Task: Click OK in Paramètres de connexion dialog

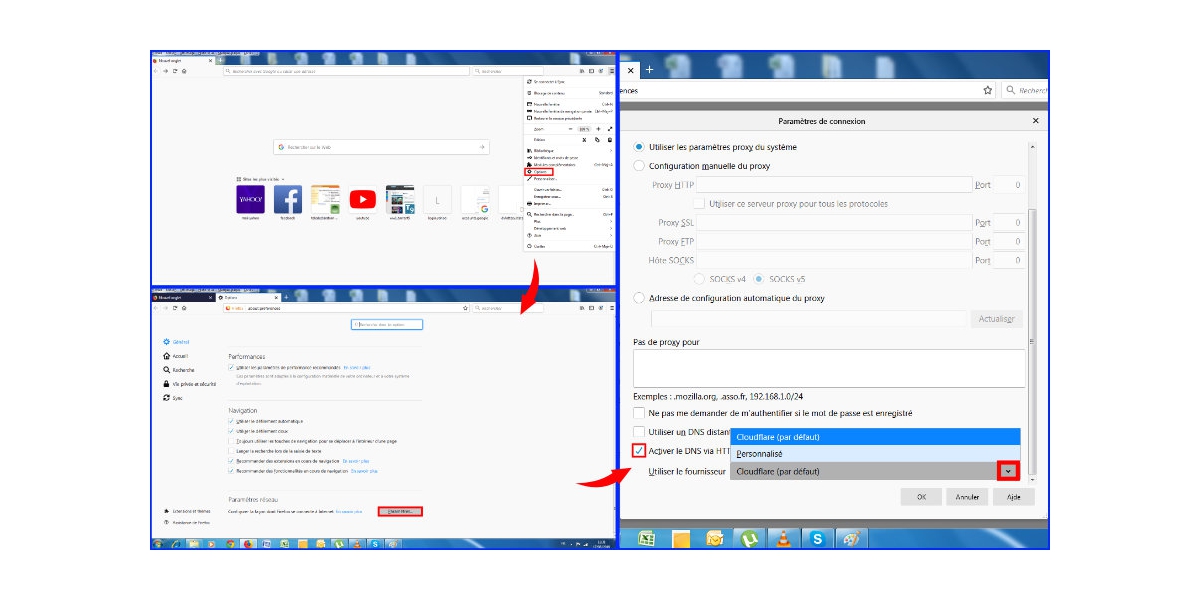Action: [x=921, y=496]
